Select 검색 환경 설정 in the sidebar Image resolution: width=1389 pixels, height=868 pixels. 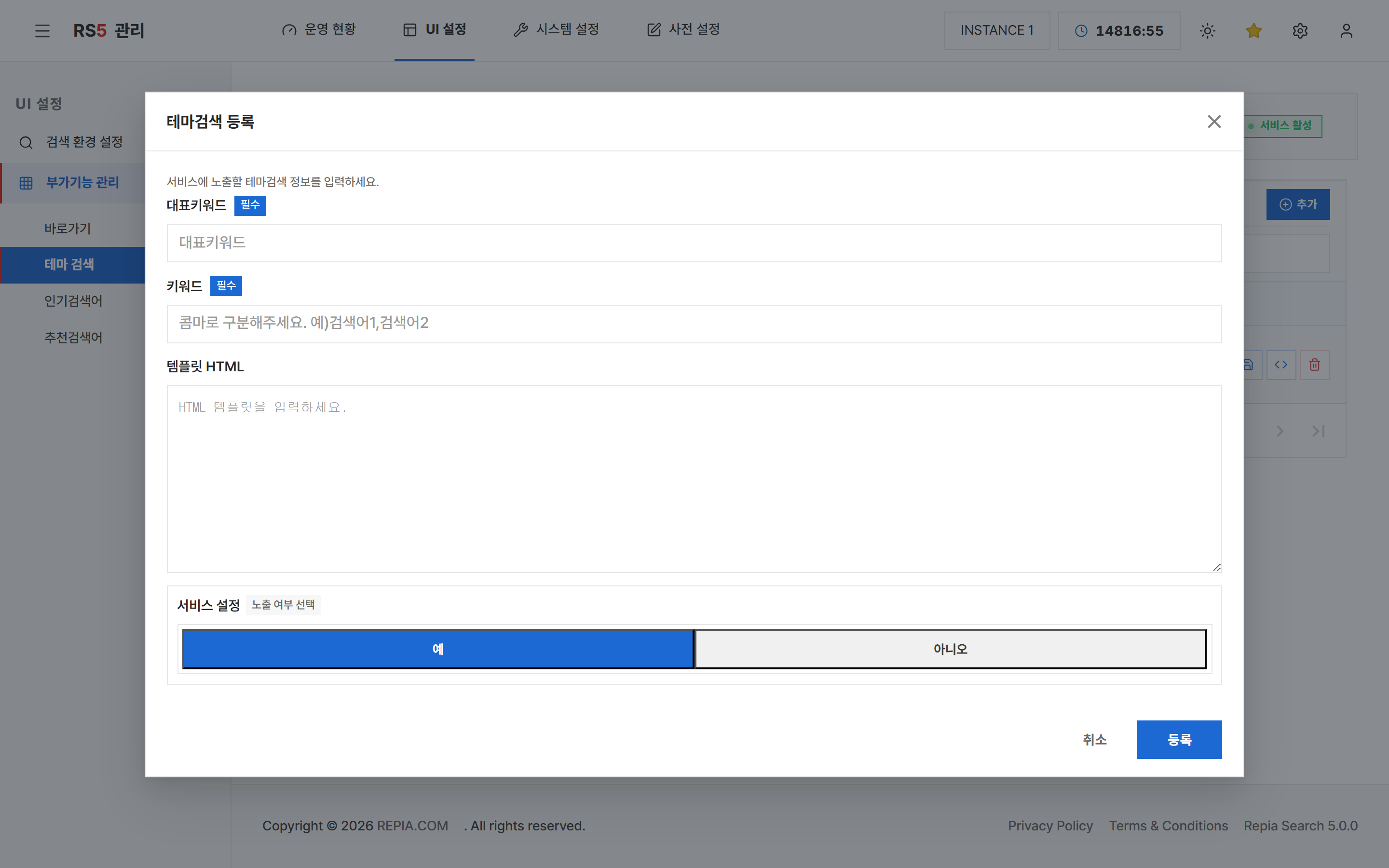pos(72,142)
